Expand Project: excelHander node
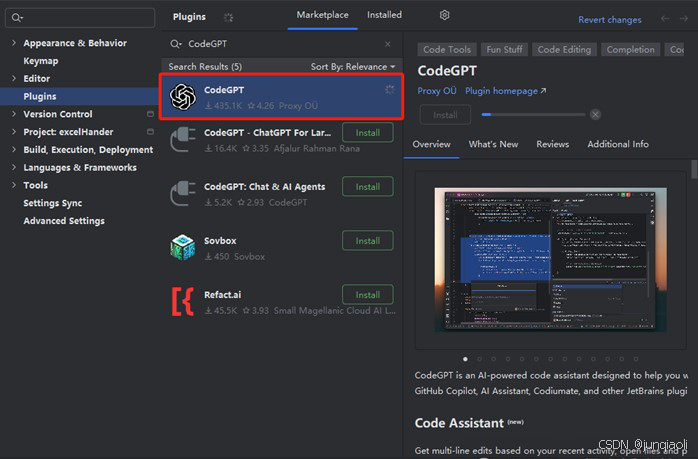698x459 pixels. (x=14, y=132)
